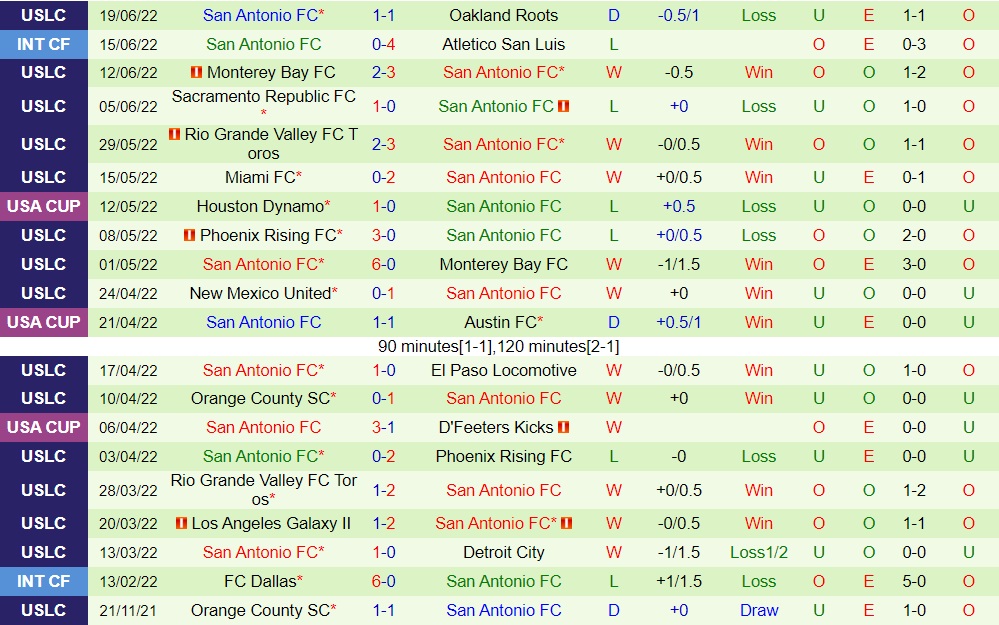Open the Oakland Roots team page
The width and height of the screenshot is (999, 625).
[504, 16]
